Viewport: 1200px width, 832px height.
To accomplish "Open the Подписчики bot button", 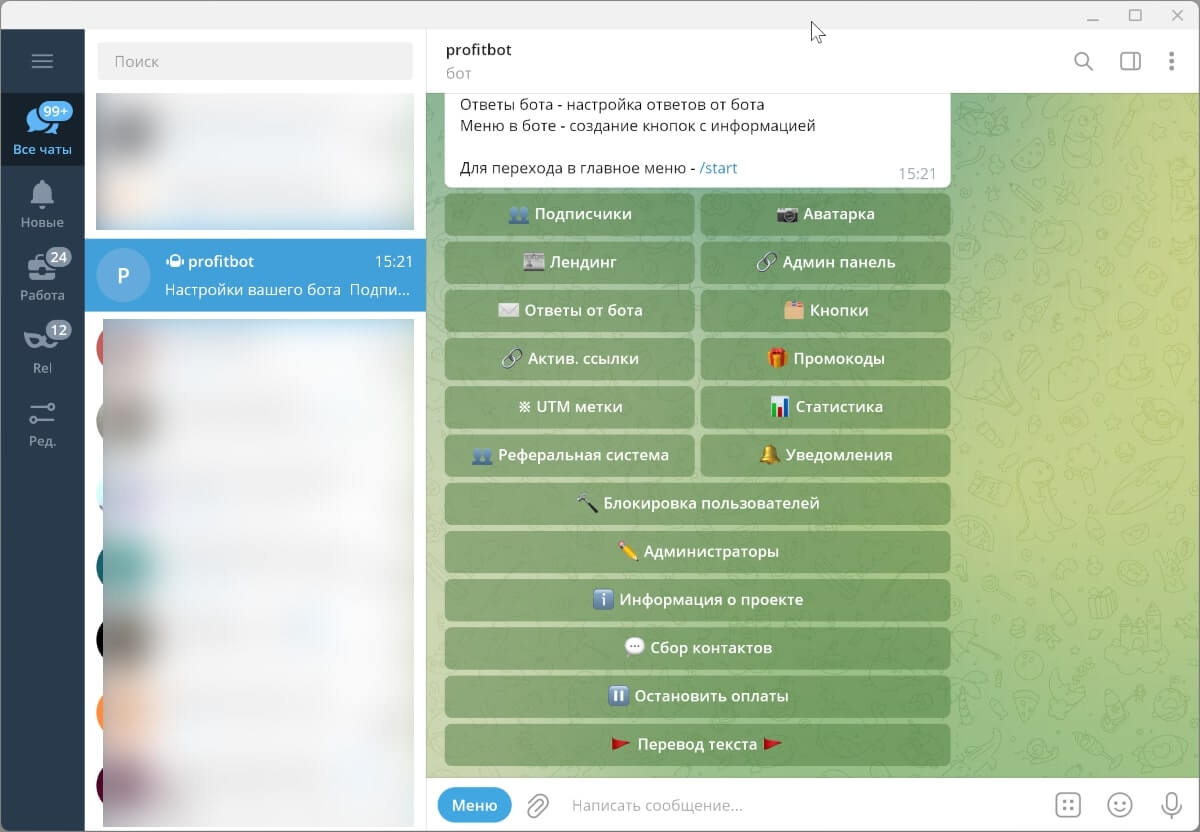I will 569,214.
